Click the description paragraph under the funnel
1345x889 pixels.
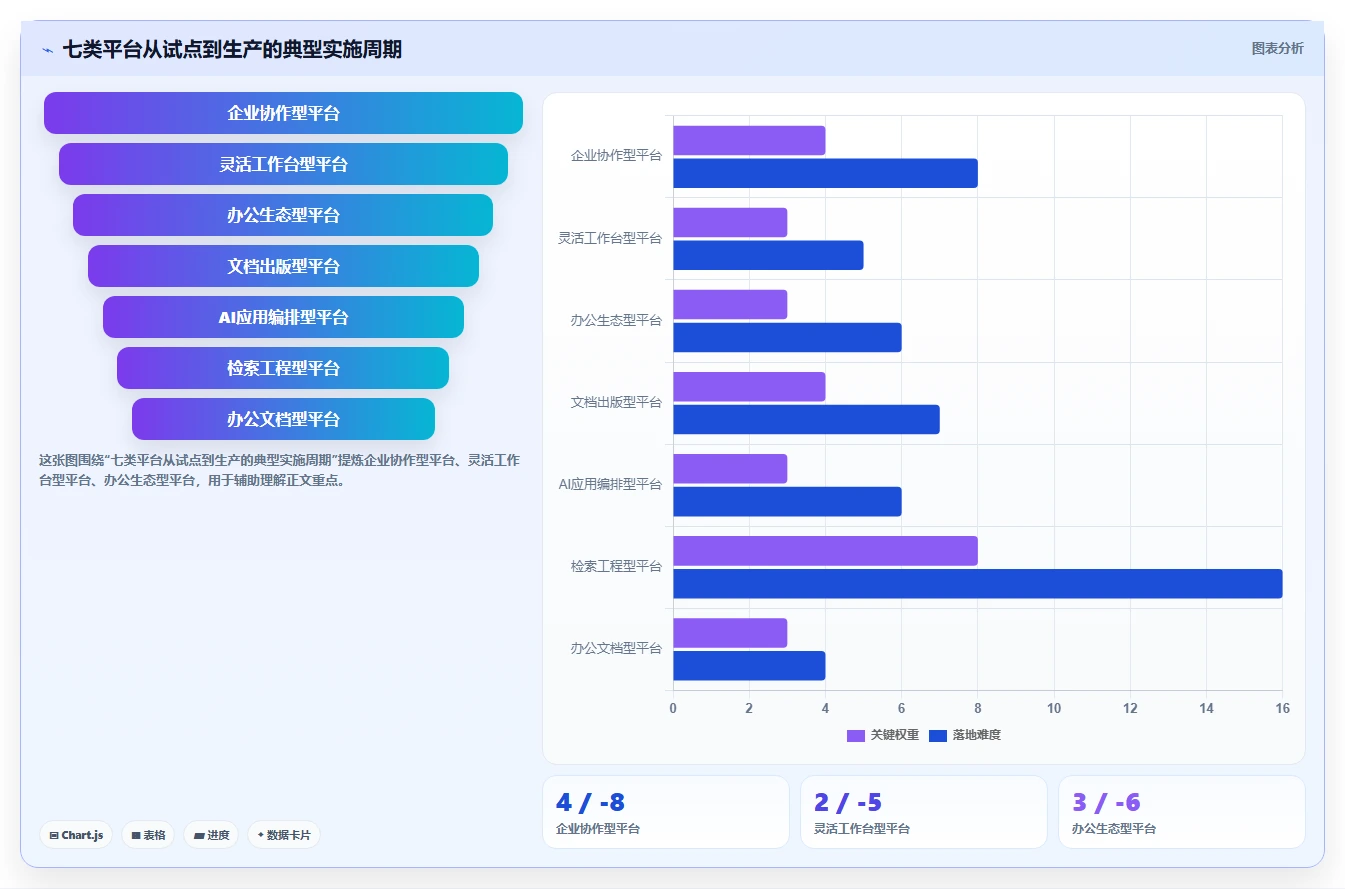tap(279, 470)
